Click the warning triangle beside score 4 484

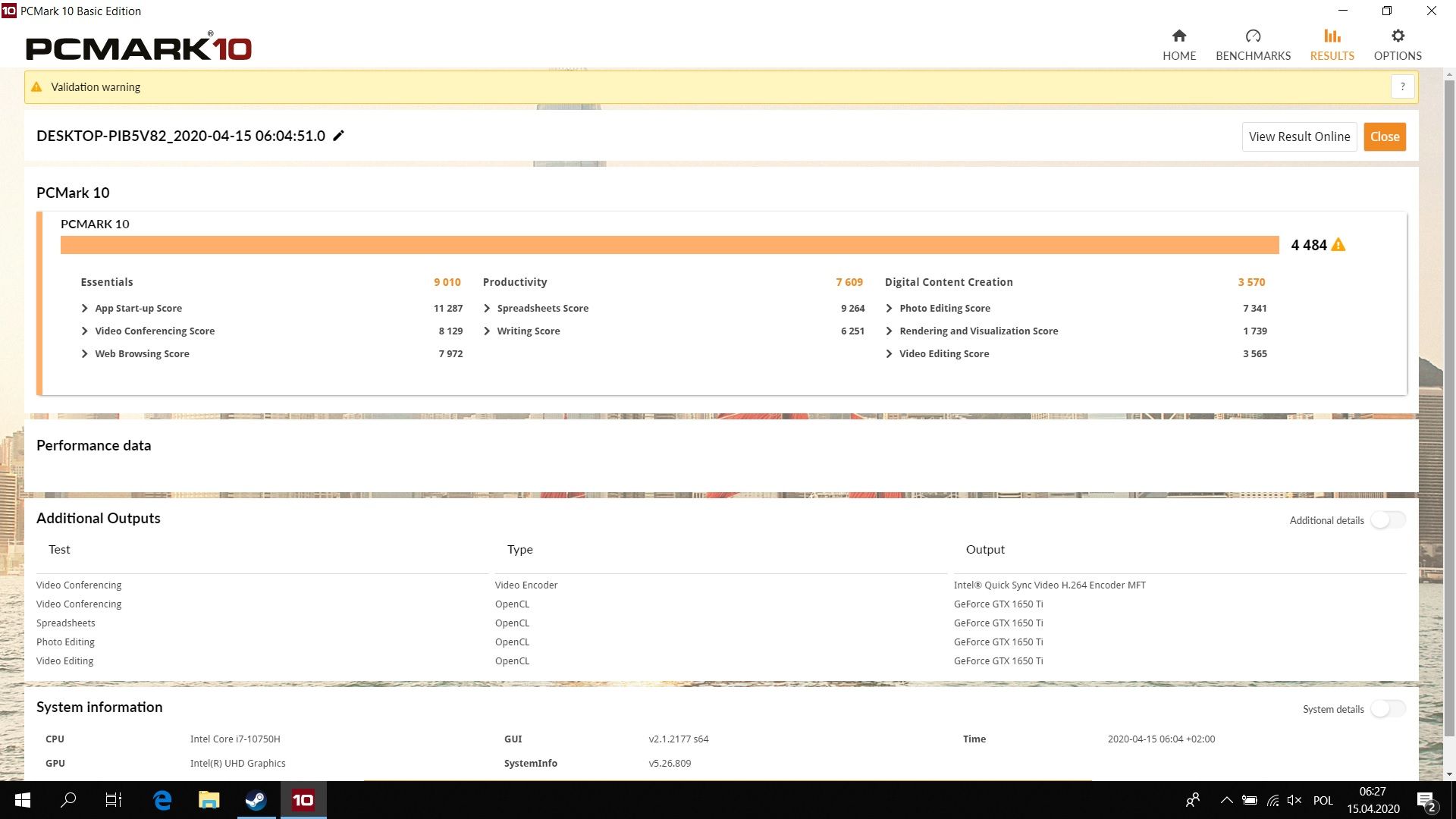point(1338,245)
